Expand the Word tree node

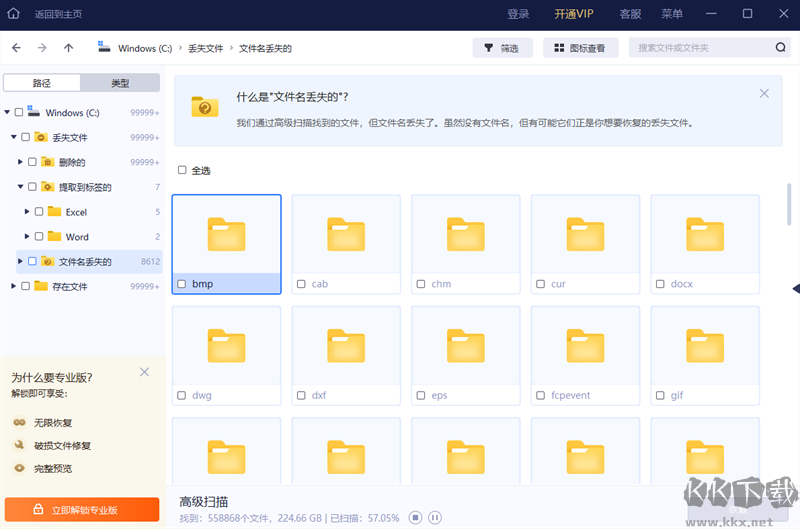tap(27, 236)
